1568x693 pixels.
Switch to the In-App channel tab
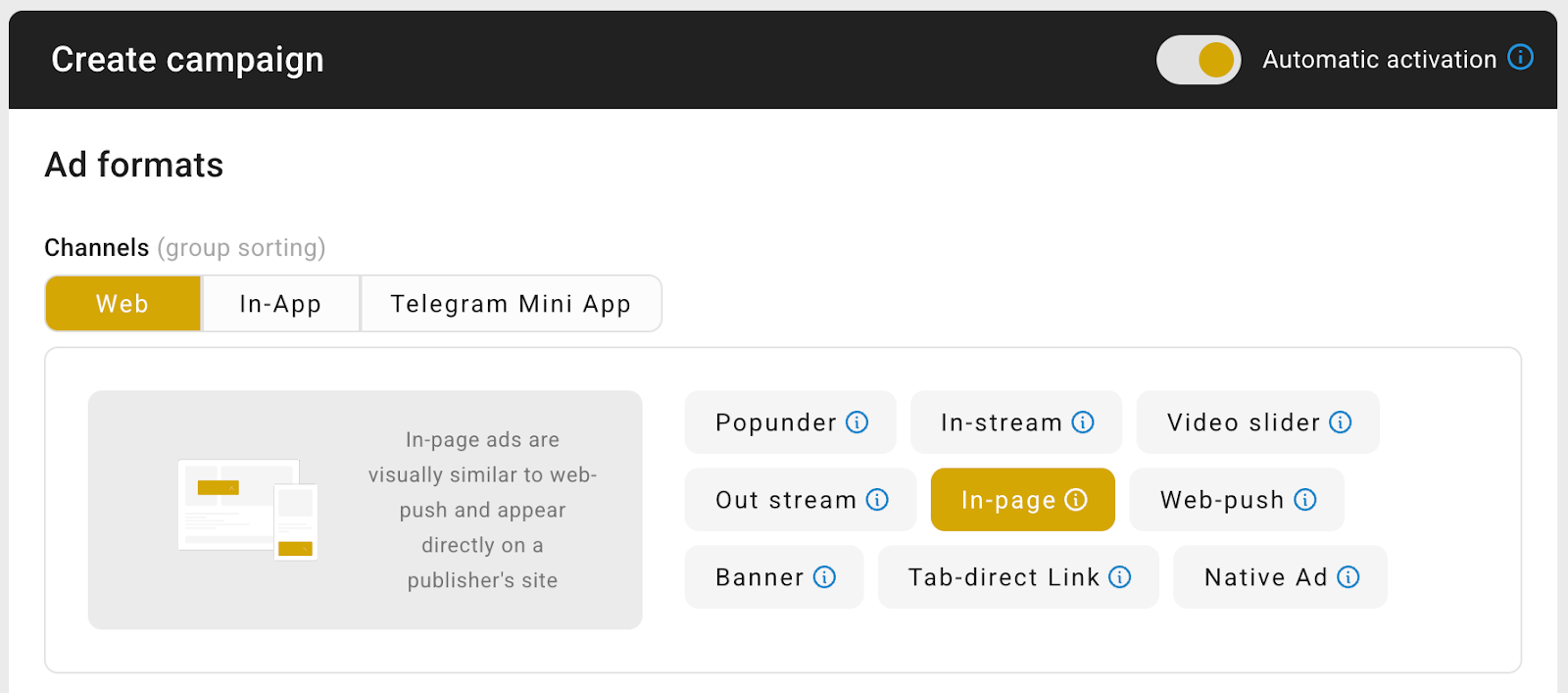[280, 304]
